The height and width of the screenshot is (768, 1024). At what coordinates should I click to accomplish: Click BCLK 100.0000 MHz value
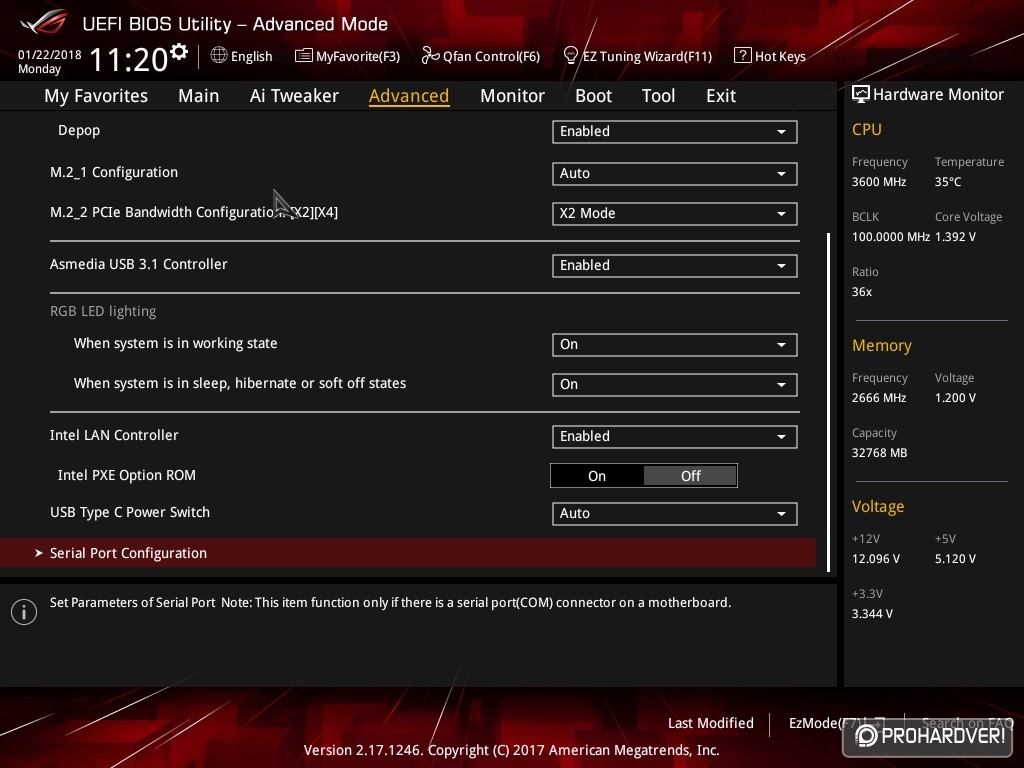click(891, 237)
